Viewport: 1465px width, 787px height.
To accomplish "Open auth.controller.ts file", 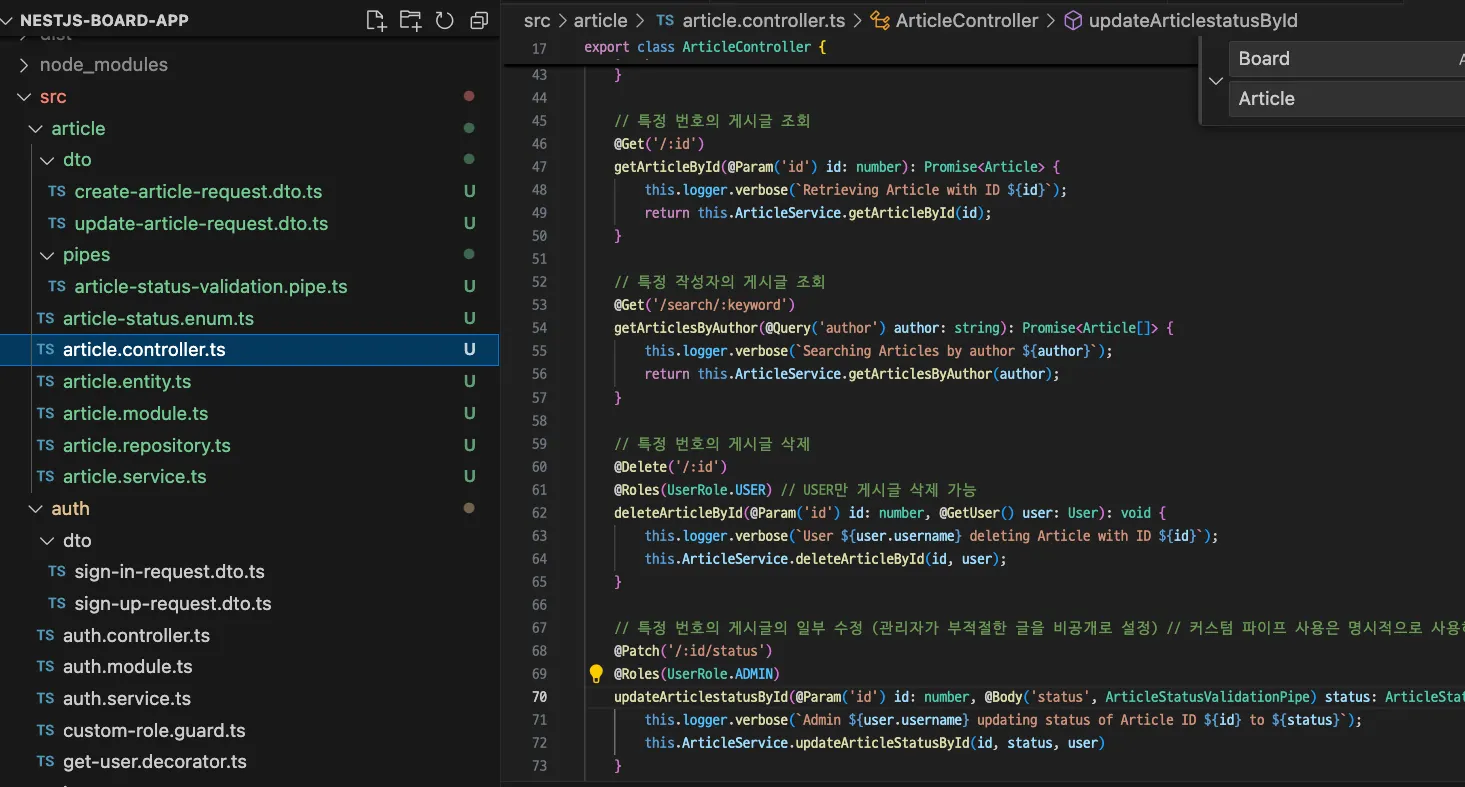I will pos(136,636).
